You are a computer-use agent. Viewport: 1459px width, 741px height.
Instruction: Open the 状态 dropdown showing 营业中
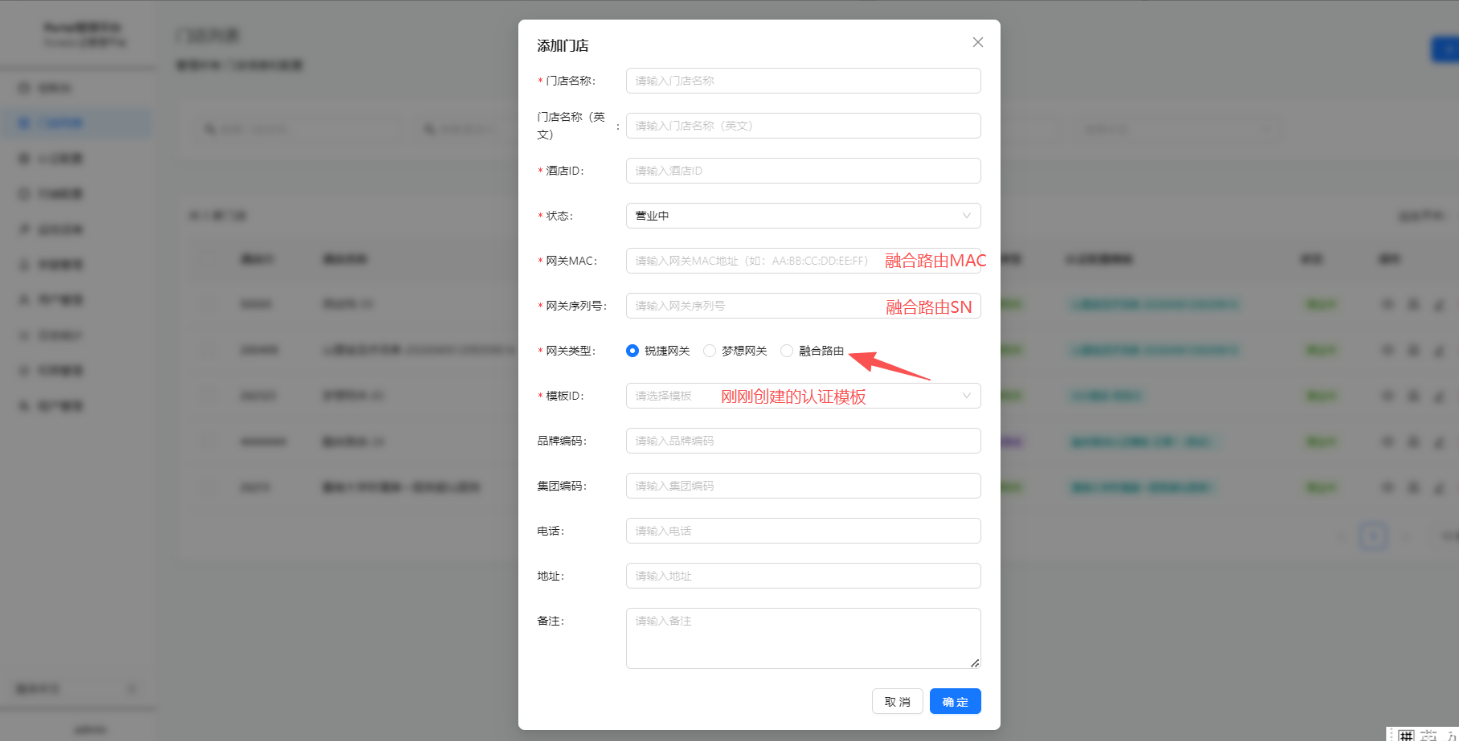[x=803, y=216]
